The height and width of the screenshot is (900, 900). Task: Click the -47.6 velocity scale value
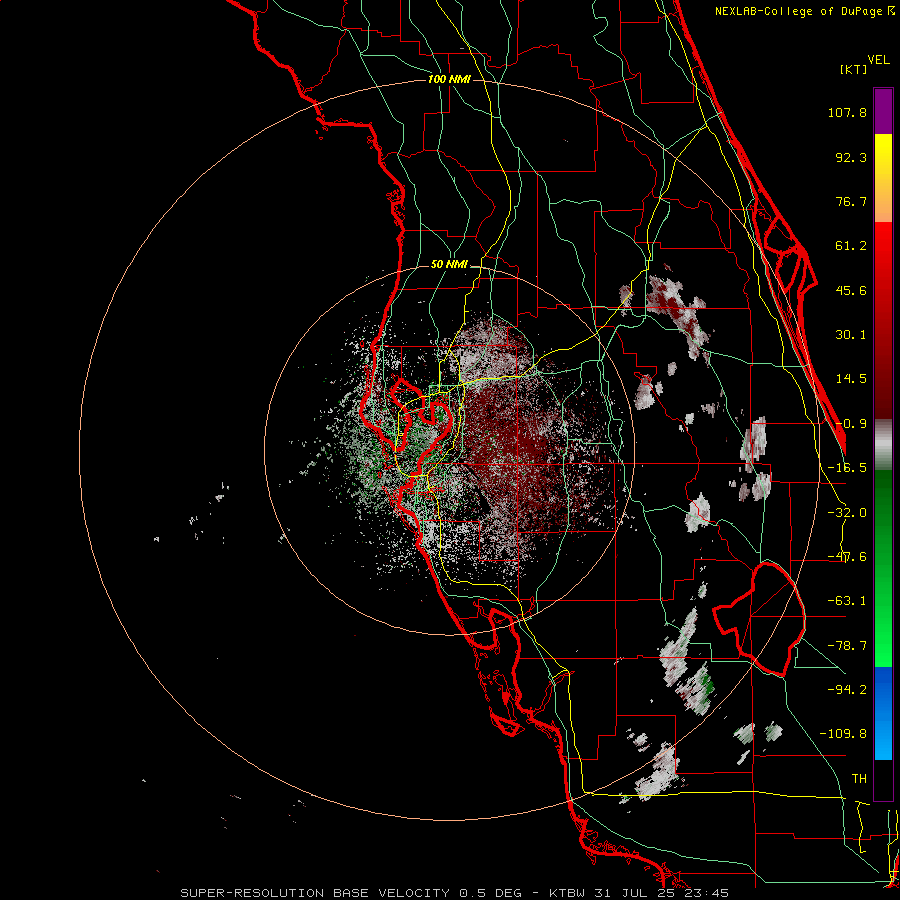point(847,557)
